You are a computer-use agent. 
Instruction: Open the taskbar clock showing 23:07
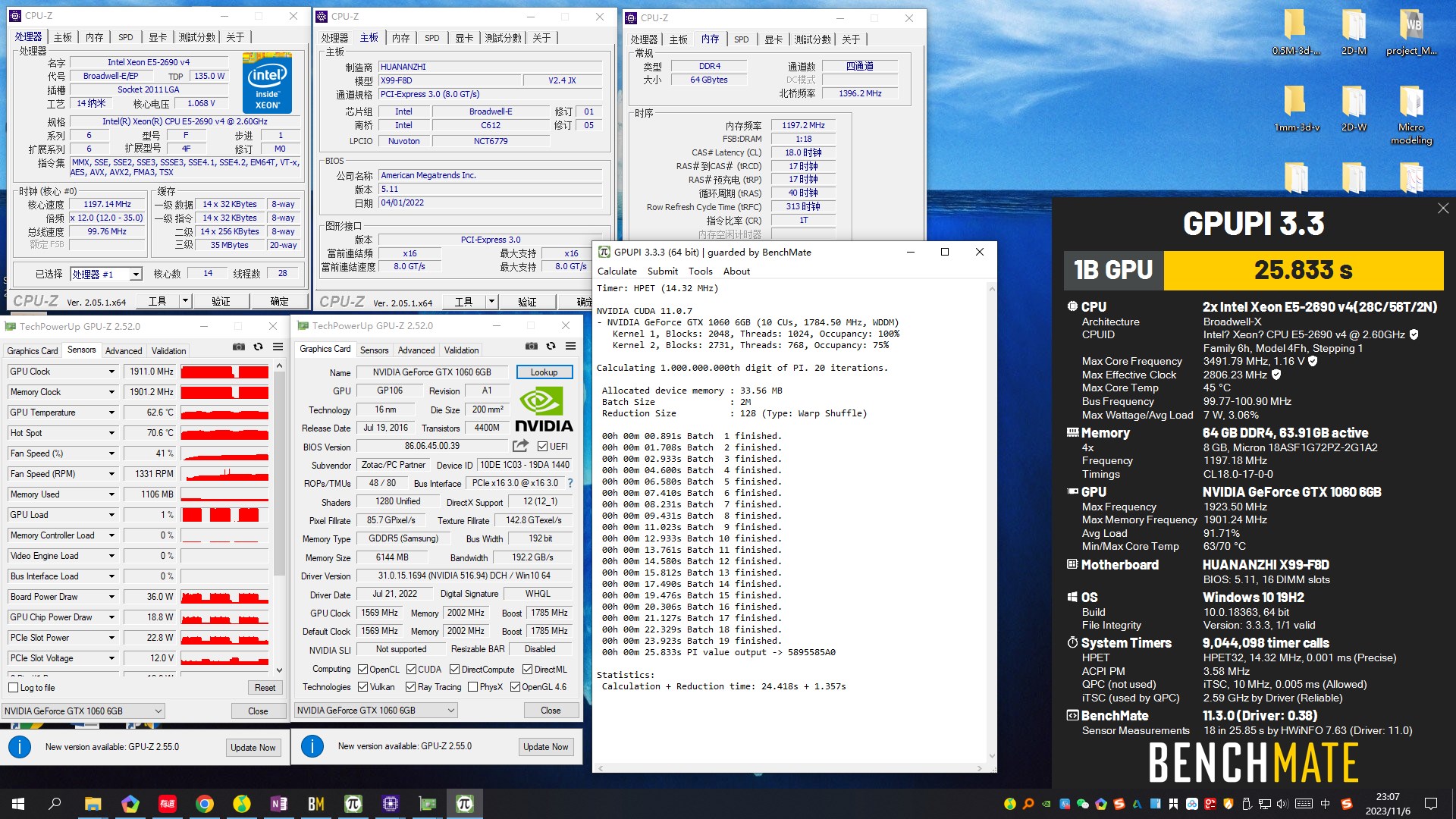tap(1388, 804)
